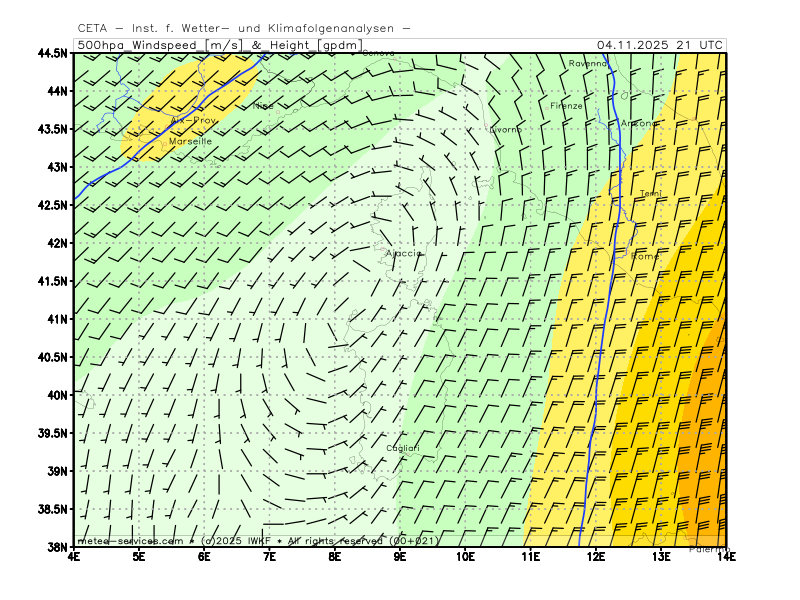The width and height of the screenshot is (800, 600).
Task: Select the Livorno city label
Action: (x=505, y=130)
